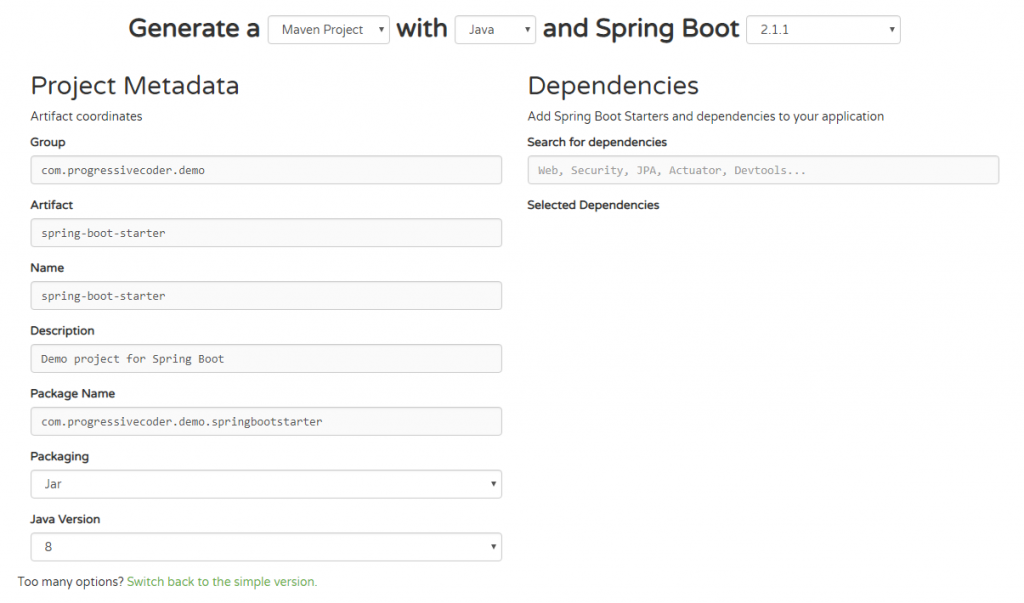Click the Project Metadata heading
This screenshot has width=1024, height=603.
pyautogui.click(x=135, y=86)
